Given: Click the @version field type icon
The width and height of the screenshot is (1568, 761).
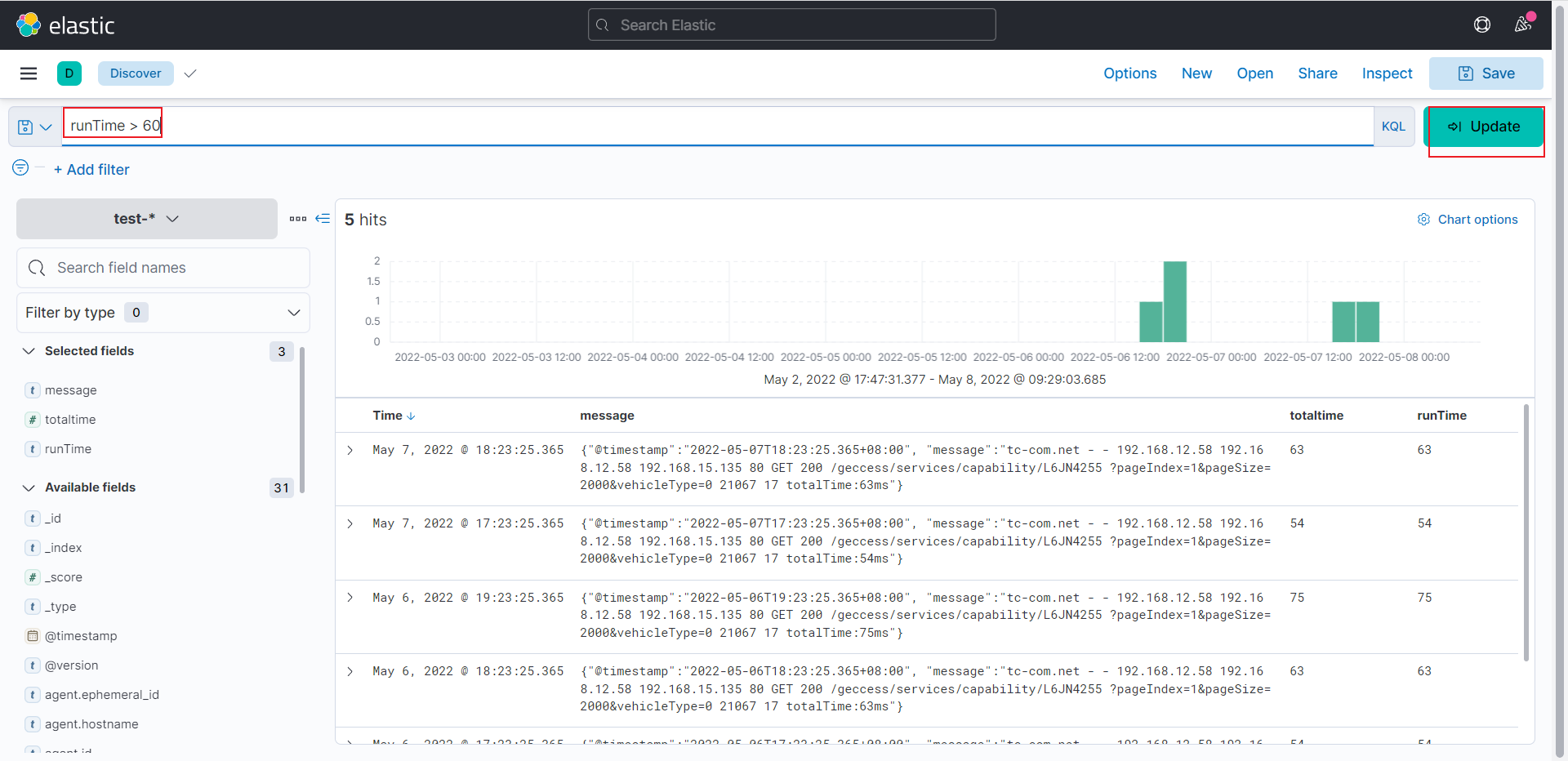Looking at the screenshot, I should [33, 665].
